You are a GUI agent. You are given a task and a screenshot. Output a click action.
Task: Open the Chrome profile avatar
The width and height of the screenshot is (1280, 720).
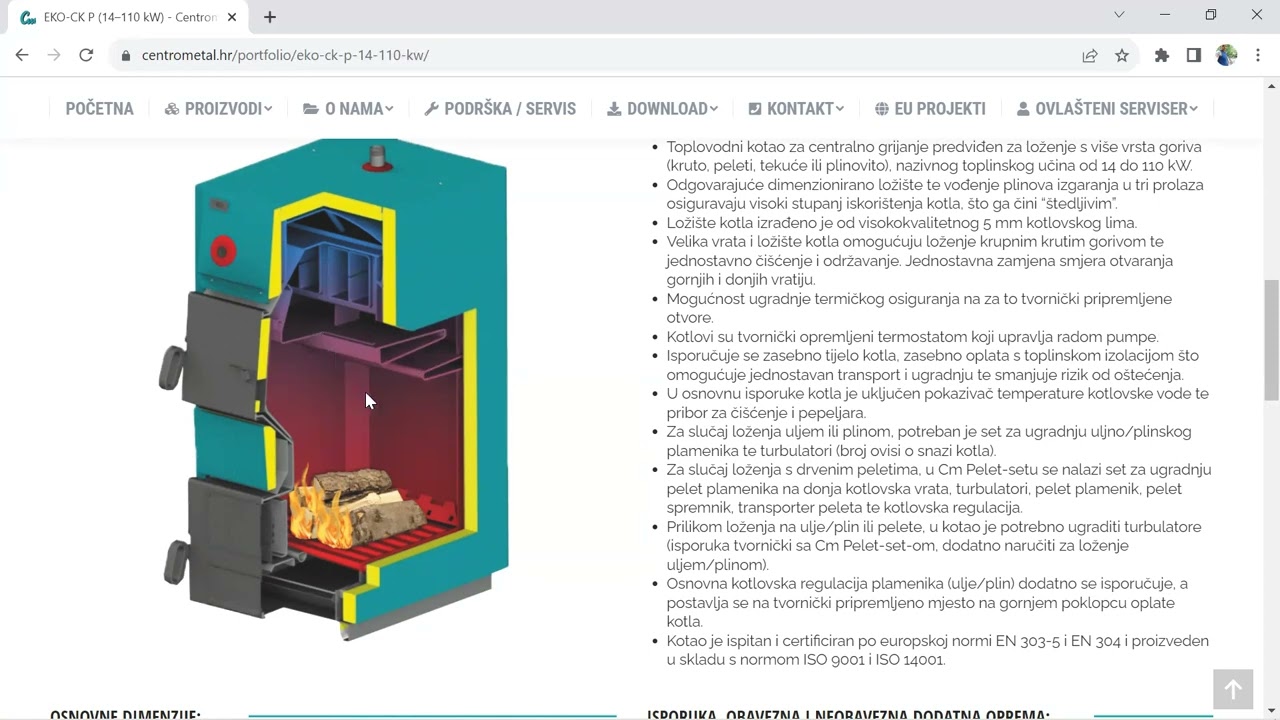tap(1226, 55)
